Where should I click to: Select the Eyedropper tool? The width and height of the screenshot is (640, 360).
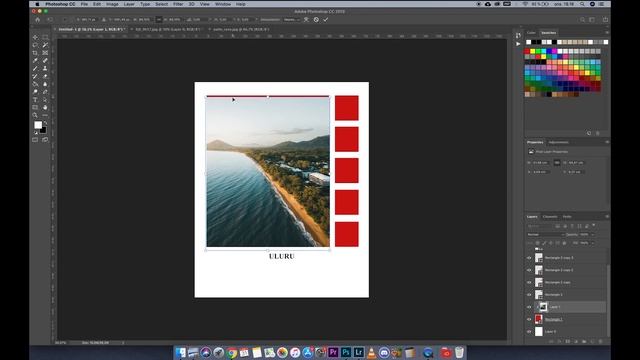35,60
